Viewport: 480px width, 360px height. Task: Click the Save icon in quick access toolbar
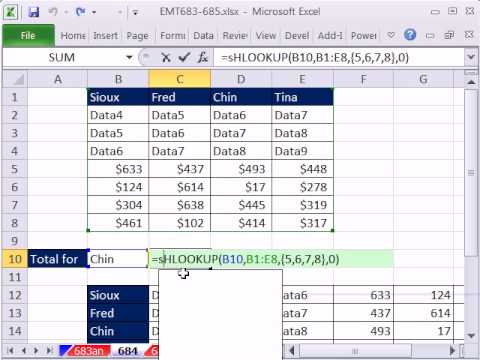point(34,12)
